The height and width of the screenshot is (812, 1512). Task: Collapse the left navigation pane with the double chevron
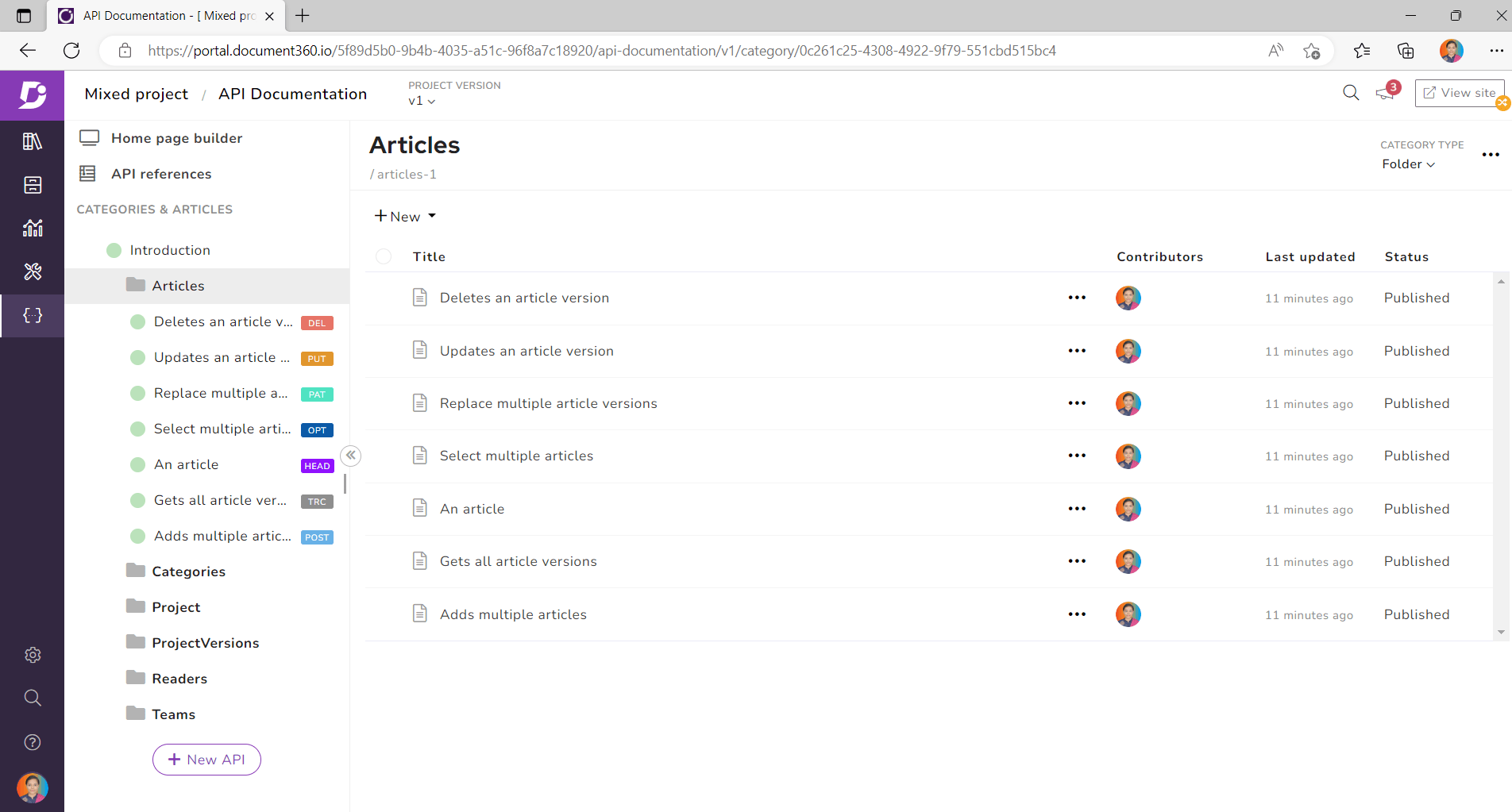point(350,456)
